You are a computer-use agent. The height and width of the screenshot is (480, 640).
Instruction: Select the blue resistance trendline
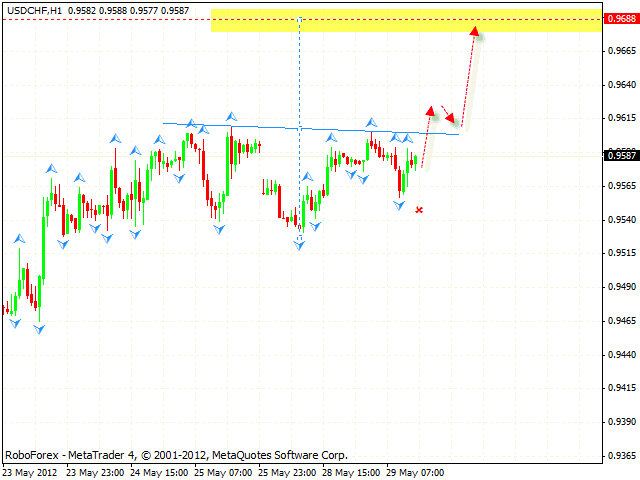pyautogui.click(x=300, y=128)
